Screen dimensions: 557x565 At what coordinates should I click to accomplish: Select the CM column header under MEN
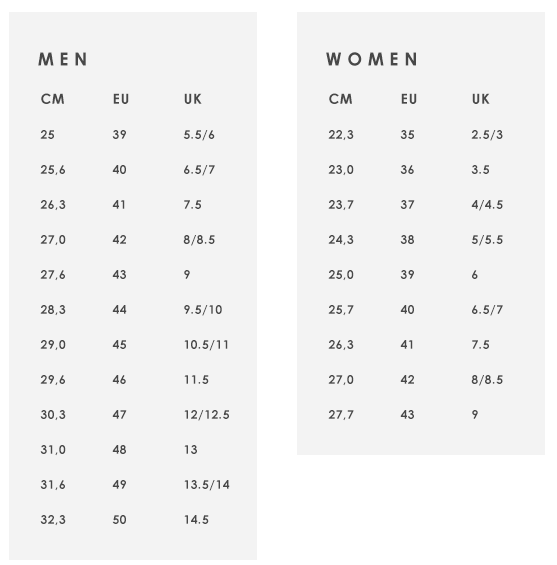pyautogui.click(x=53, y=99)
